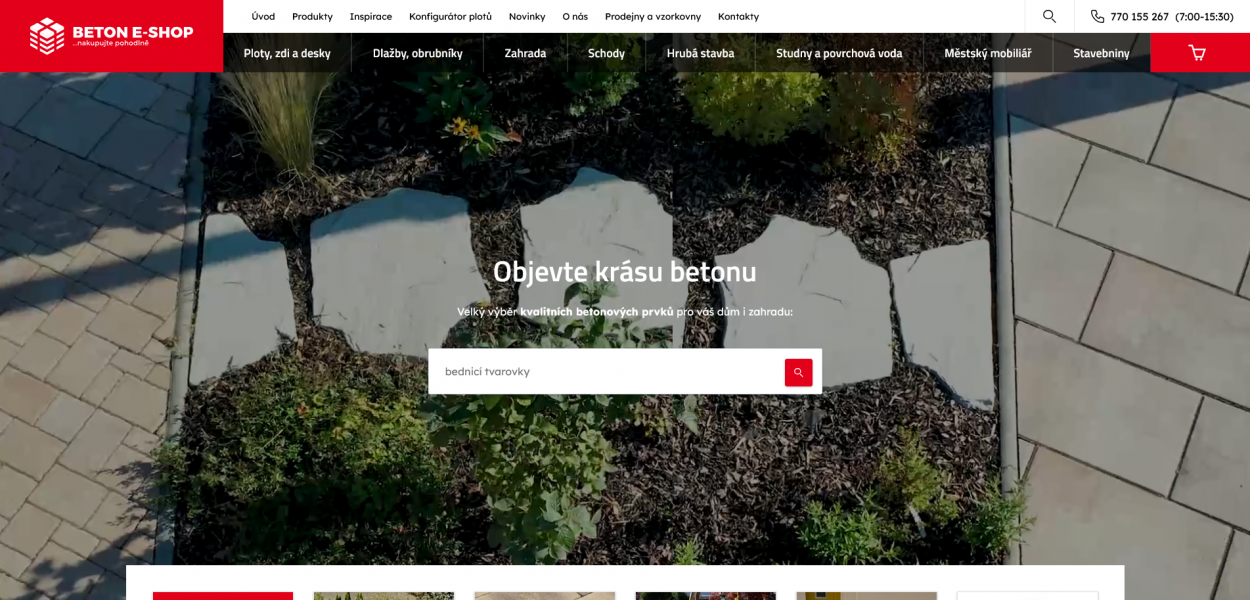Viewport: 1250px width, 600px height.
Task: Go to the Úvod page
Action: (x=263, y=16)
